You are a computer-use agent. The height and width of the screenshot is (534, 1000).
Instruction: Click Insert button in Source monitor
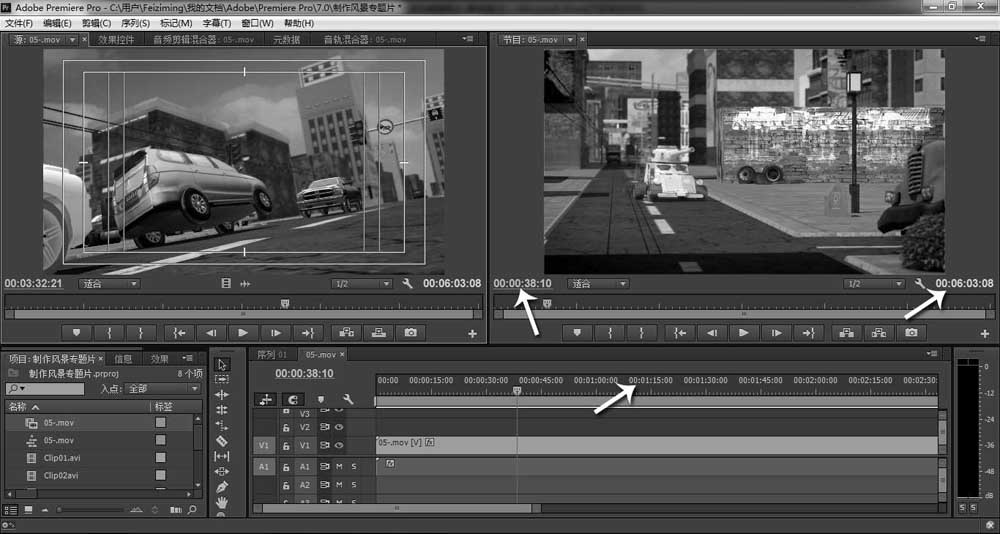click(x=346, y=332)
